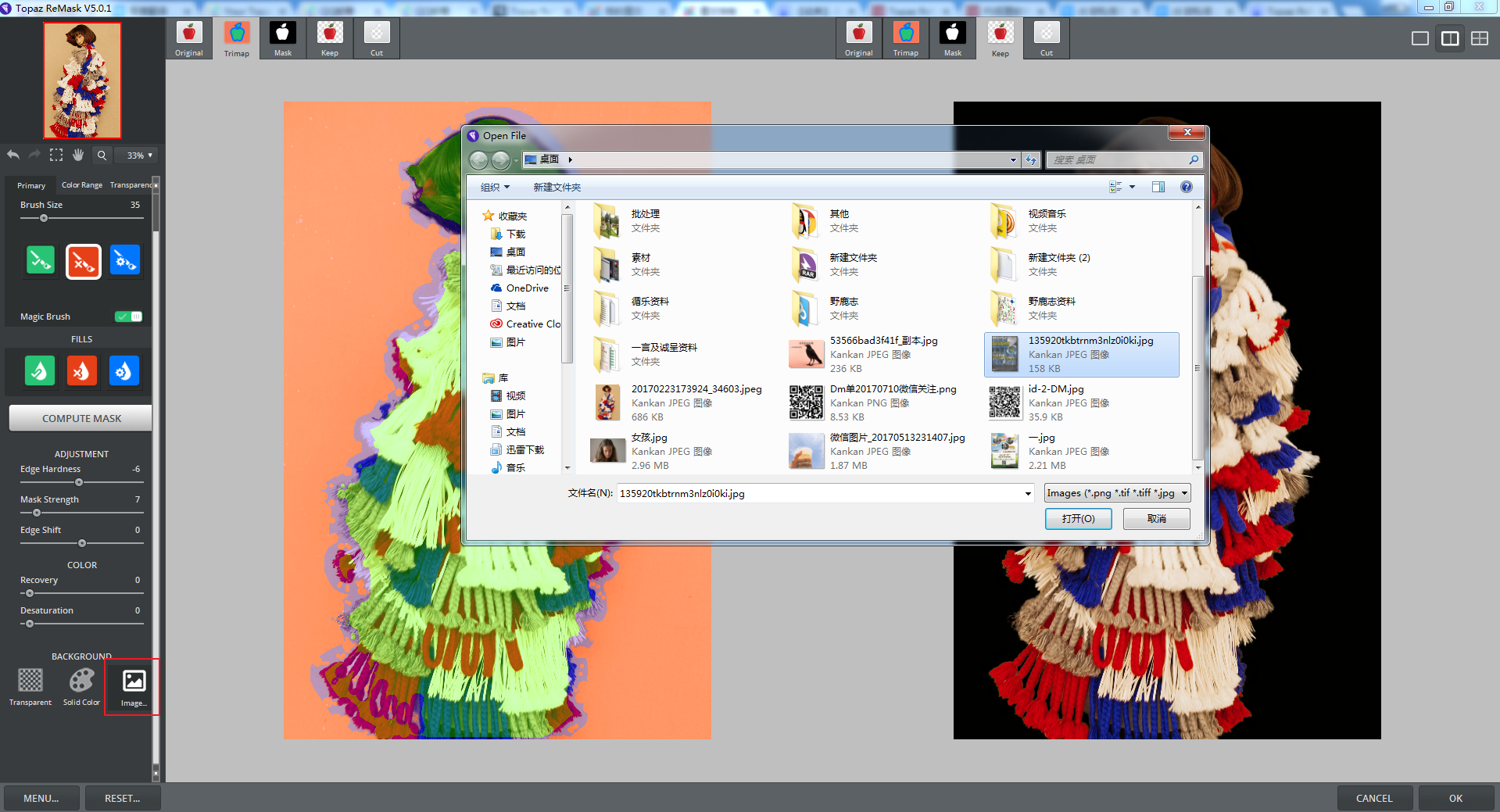Expand the filename history dropdown
The height and width of the screenshot is (812, 1500).
[x=1028, y=493]
